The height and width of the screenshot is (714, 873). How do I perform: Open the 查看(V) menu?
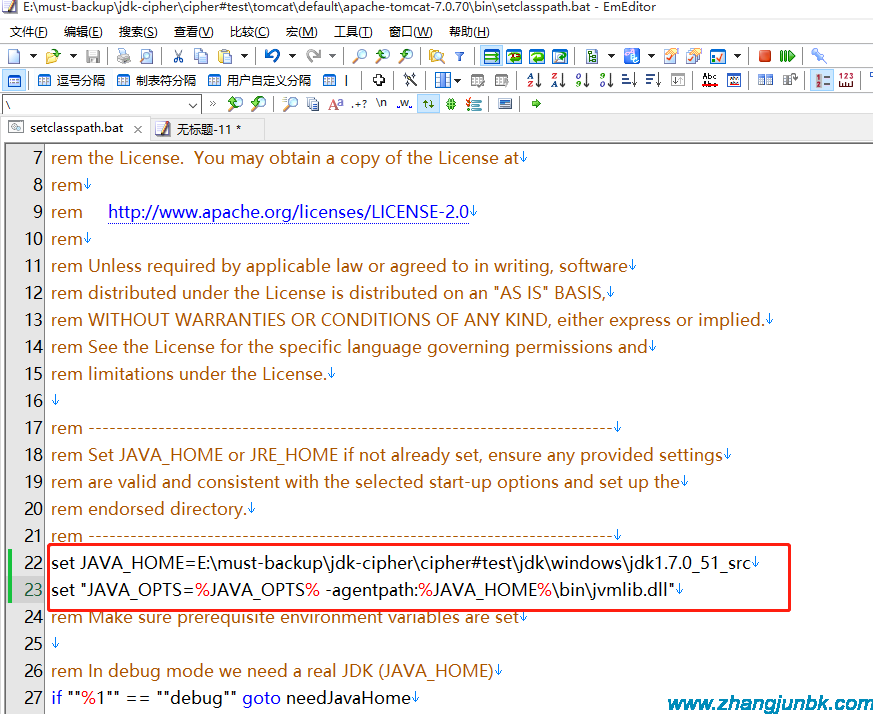[x=193, y=32]
